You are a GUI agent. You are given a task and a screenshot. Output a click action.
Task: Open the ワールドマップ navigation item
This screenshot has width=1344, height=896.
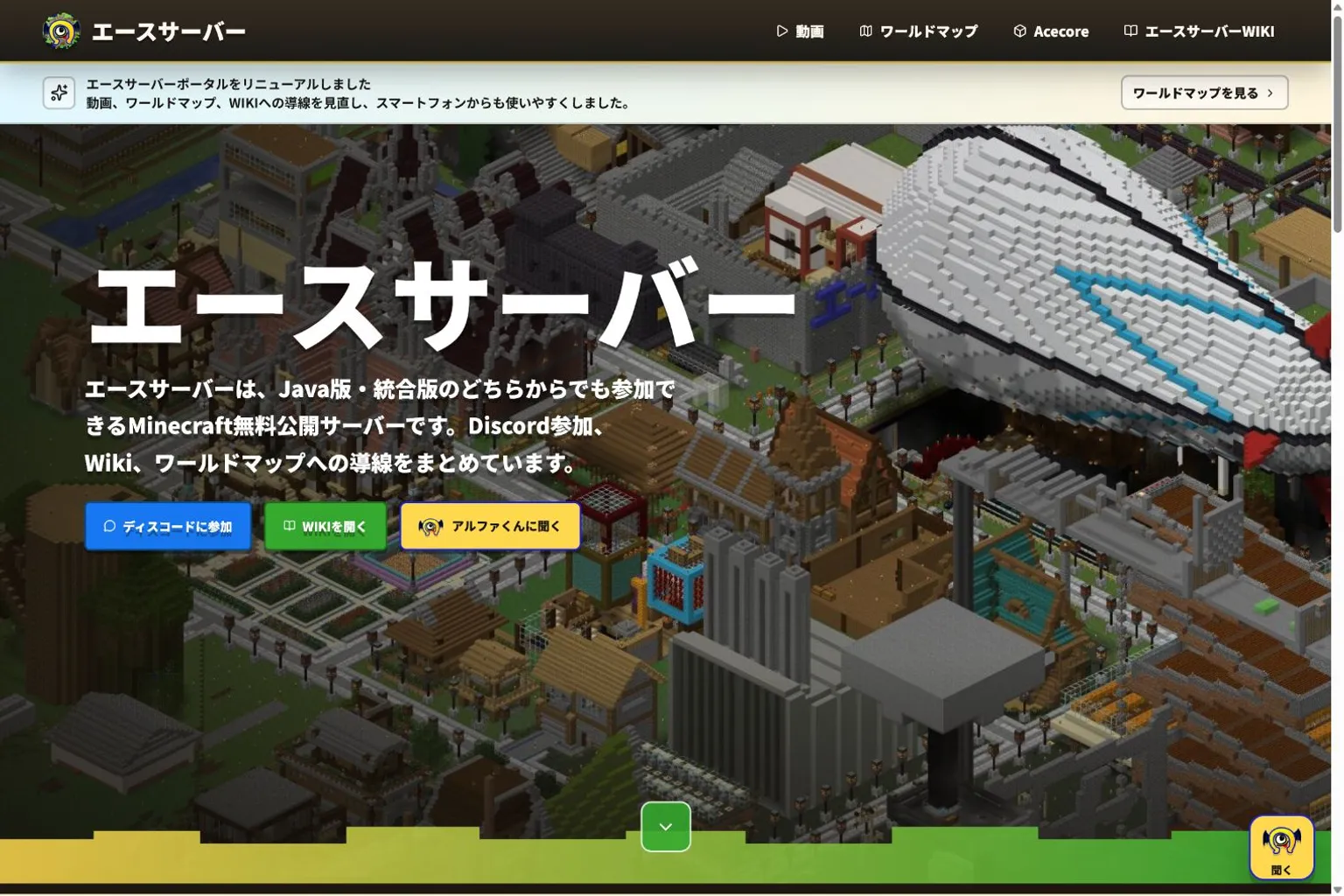click(919, 31)
